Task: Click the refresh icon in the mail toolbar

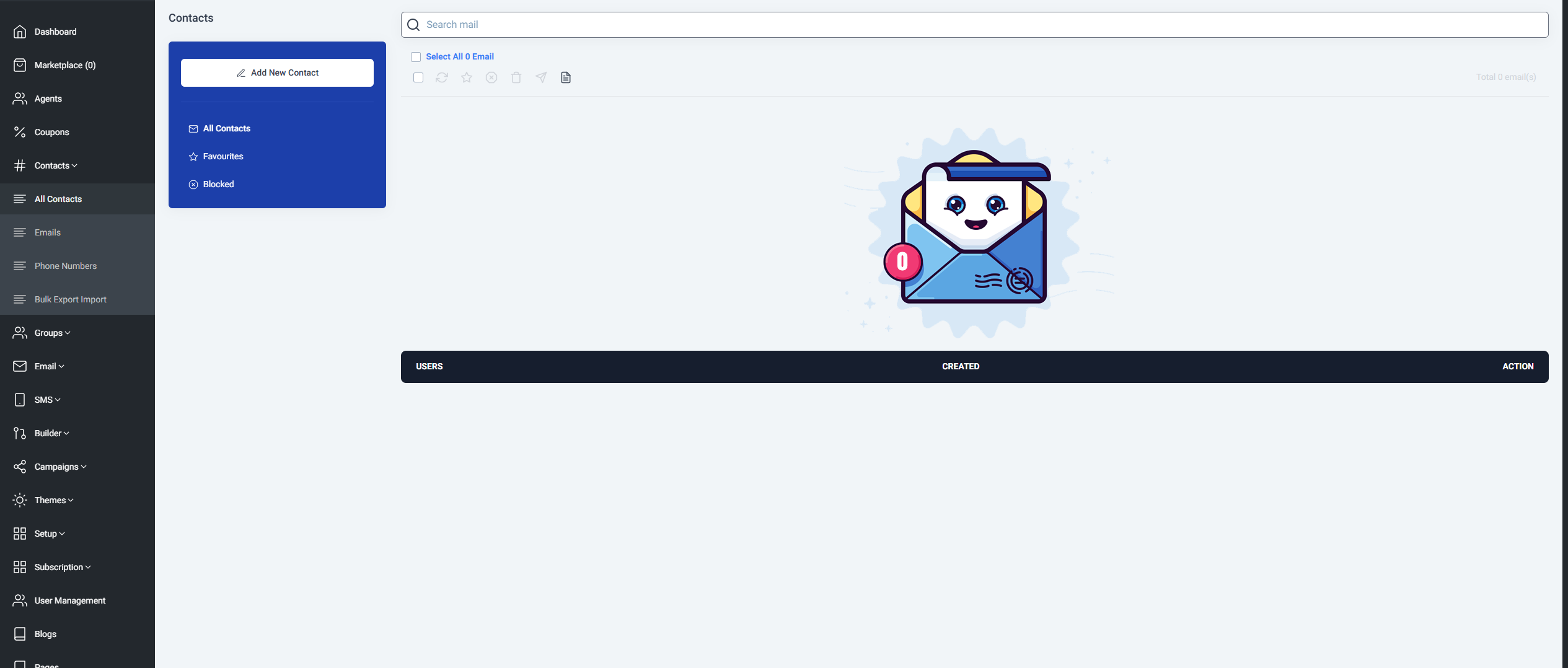Action: point(441,77)
